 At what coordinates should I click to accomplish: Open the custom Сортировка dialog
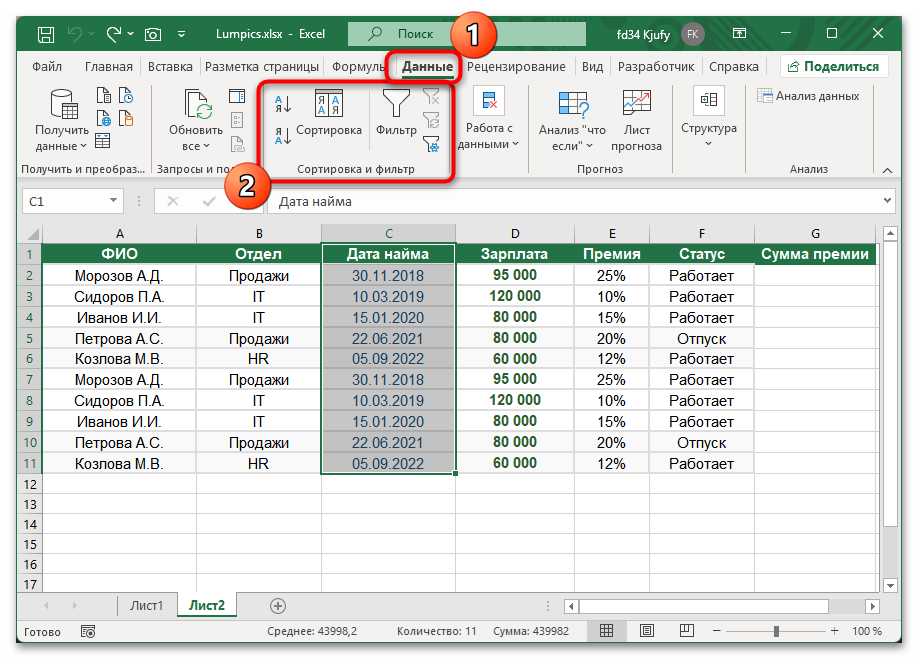point(329,113)
